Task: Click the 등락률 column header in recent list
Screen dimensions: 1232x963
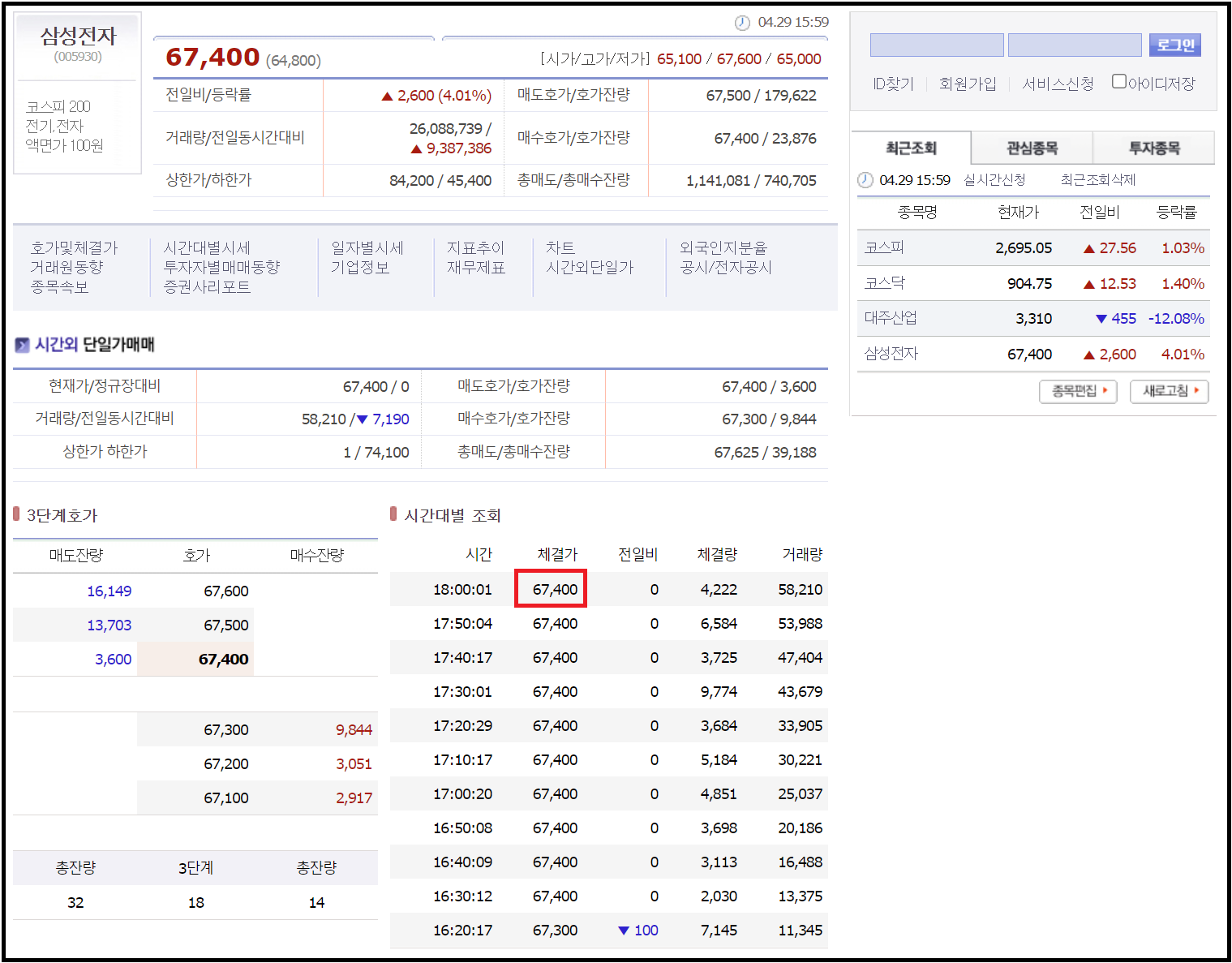Action: point(1176,213)
